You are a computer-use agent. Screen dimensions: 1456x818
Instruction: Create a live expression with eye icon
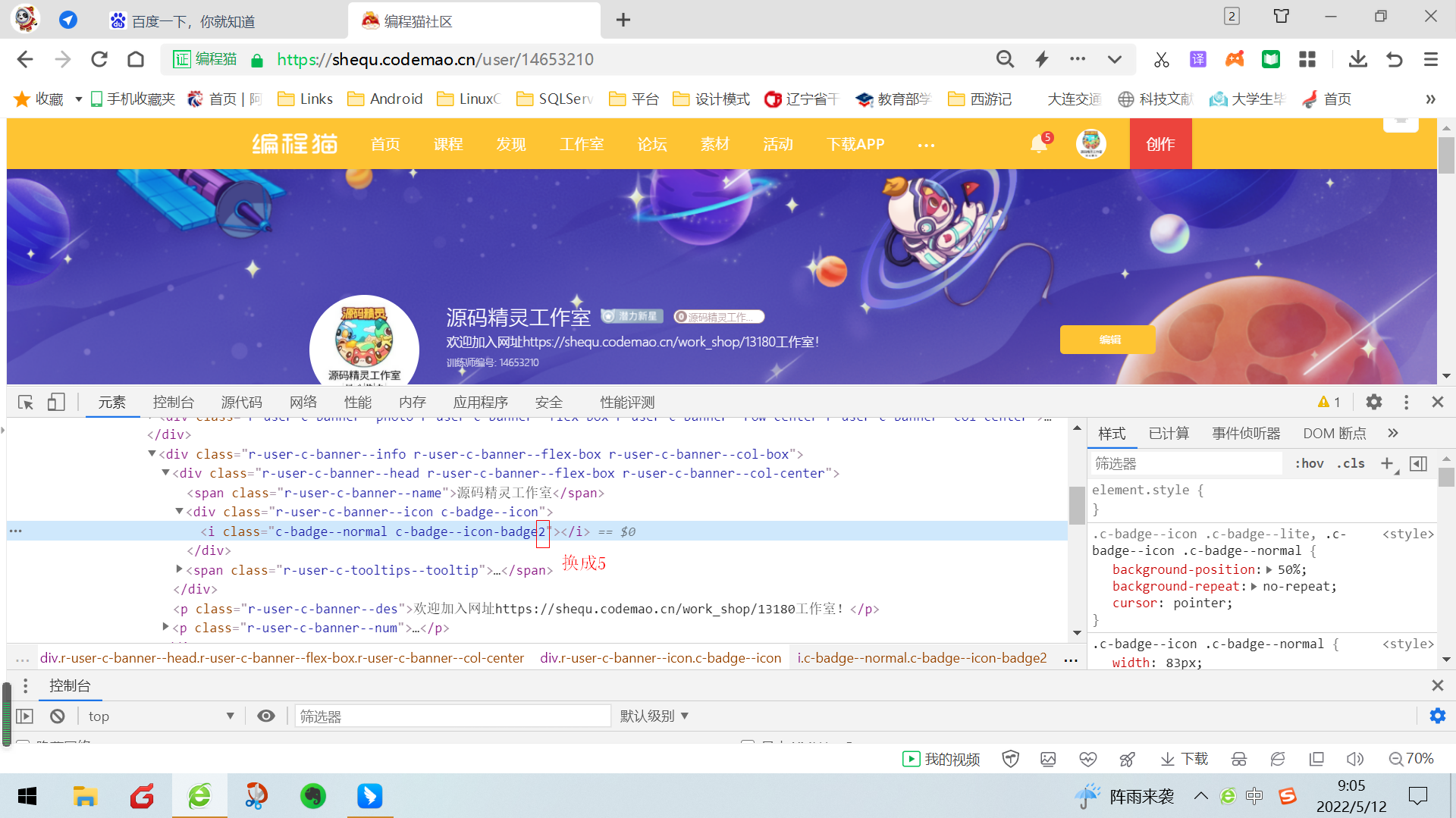pos(266,716)
